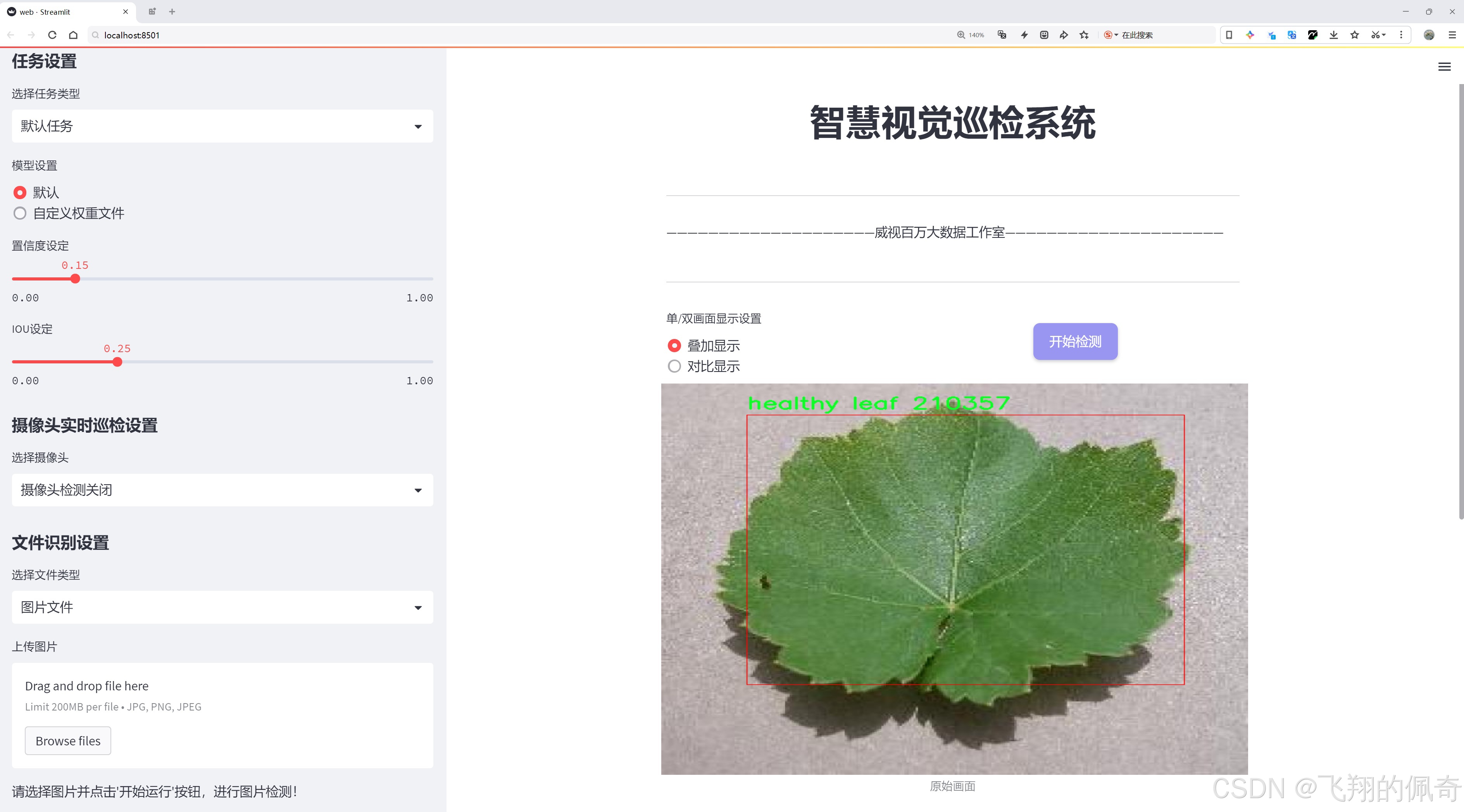This screenshot has height=812, width=1464.
Task: Click the tab list icon beside tabs
Action: click(152, 11)
